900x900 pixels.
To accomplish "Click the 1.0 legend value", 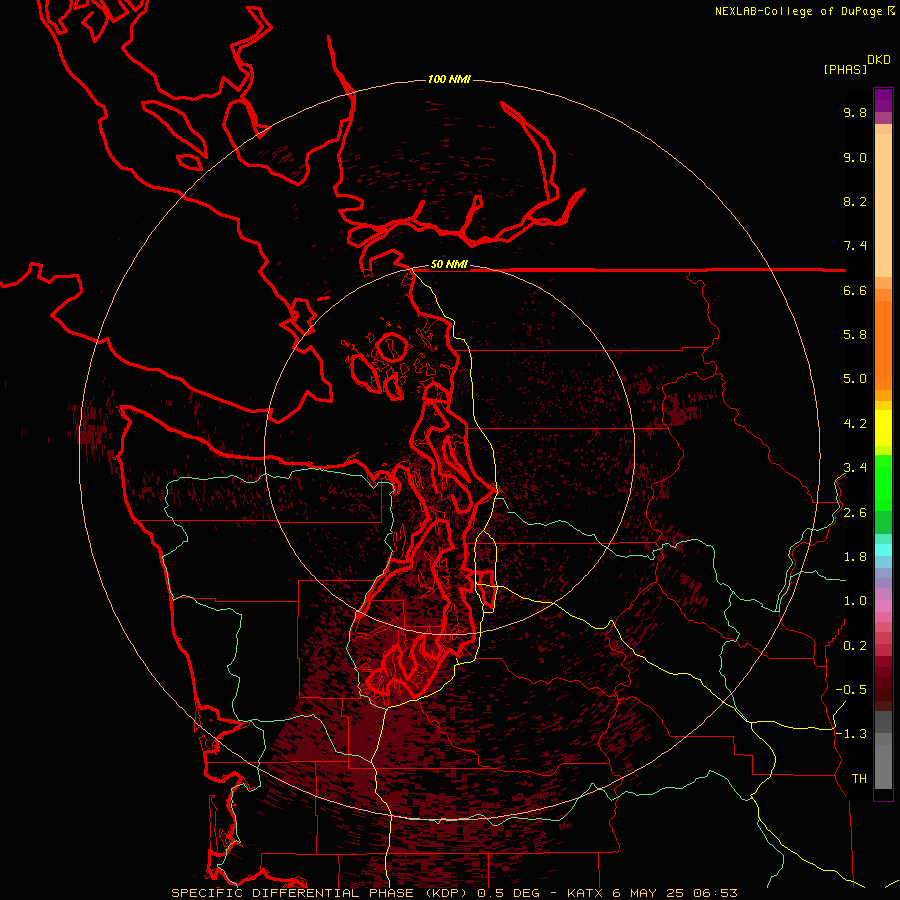I will (855, 601).
